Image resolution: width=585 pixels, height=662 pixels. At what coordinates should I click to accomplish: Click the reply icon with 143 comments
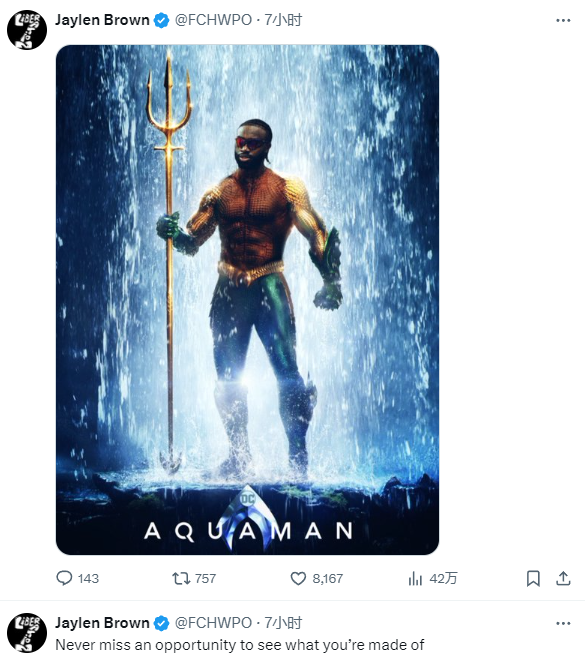64,578
